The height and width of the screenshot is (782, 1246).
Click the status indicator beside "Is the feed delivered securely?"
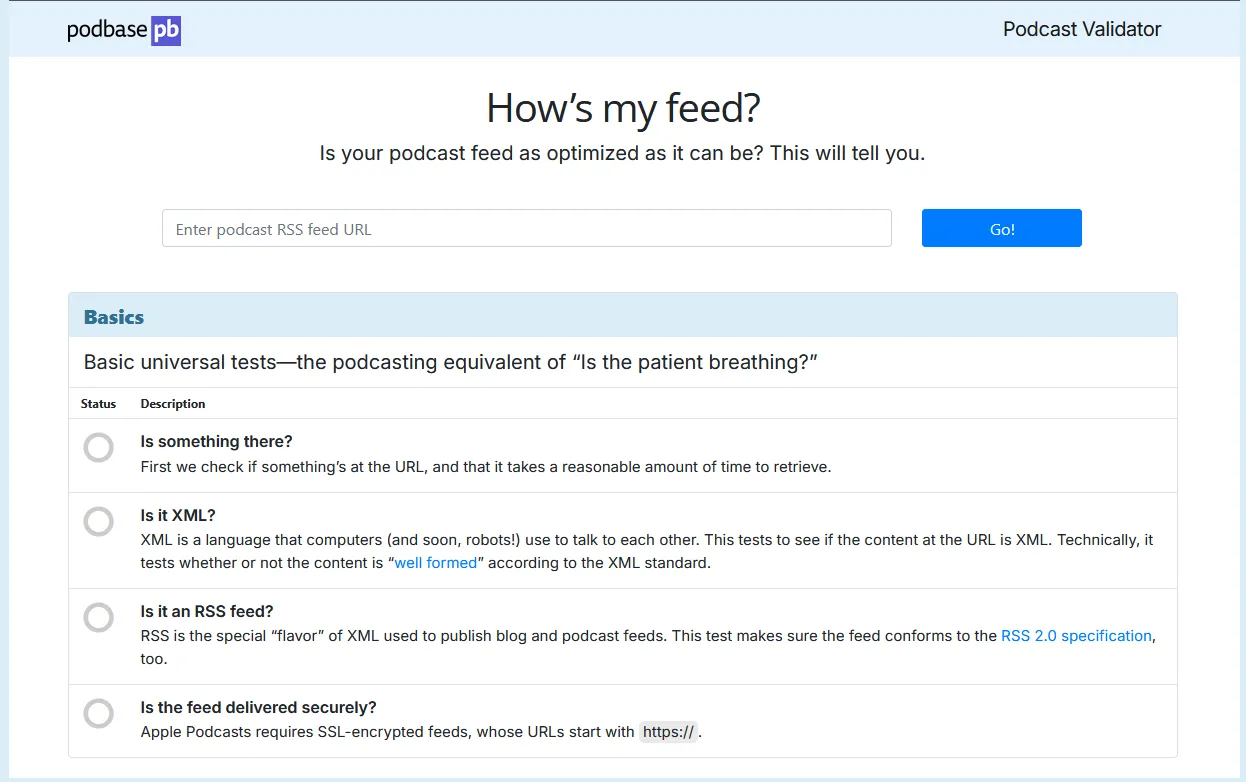[x=98, y=713]
